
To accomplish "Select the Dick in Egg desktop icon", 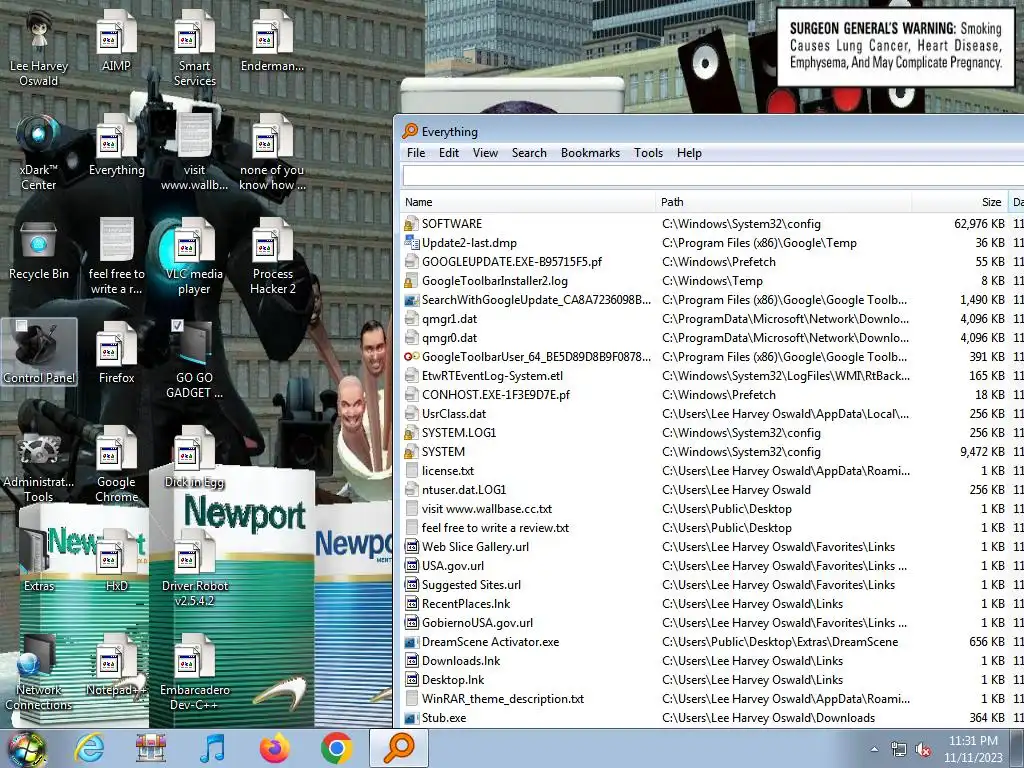I will point(195,457).
